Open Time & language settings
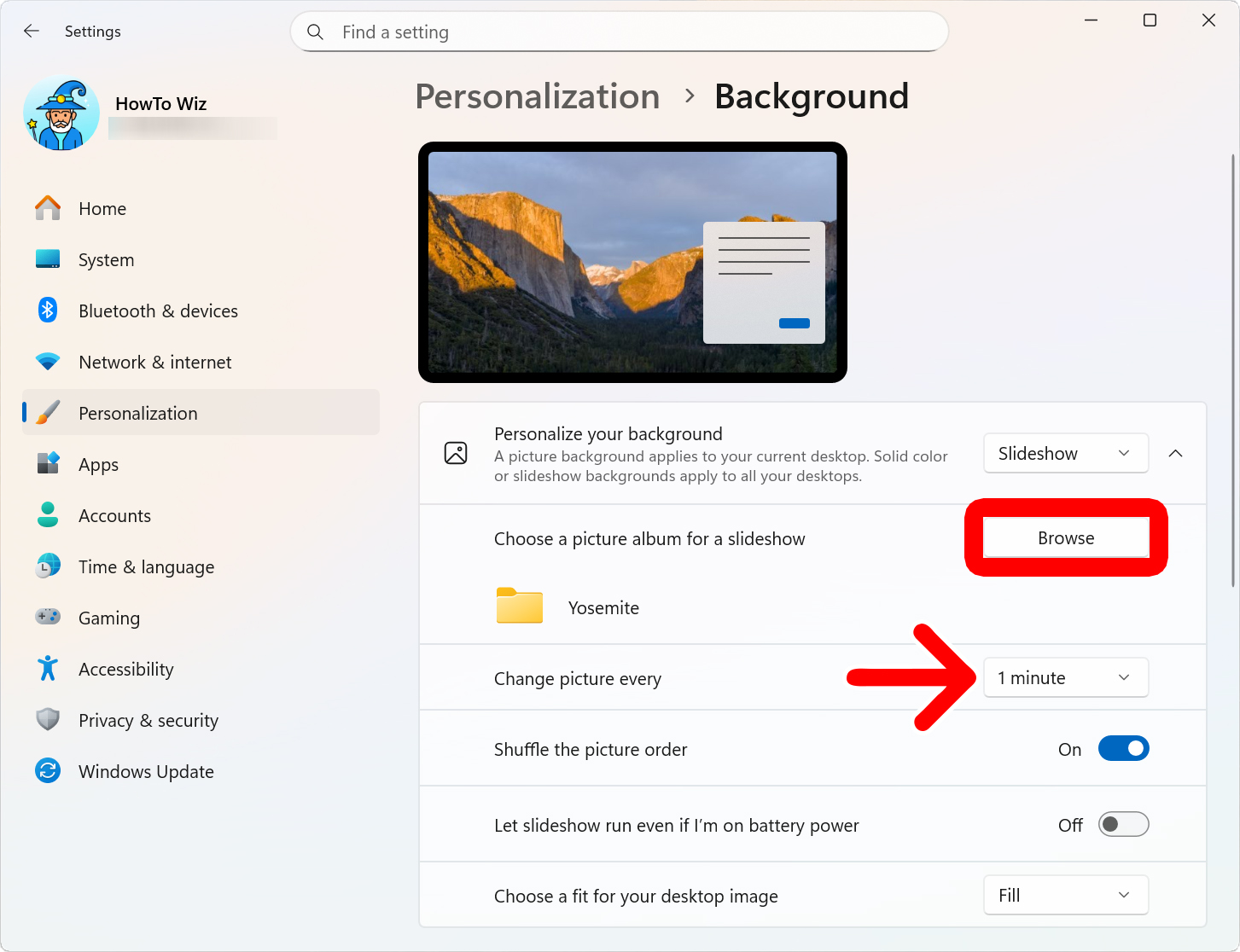 (146, 567)
